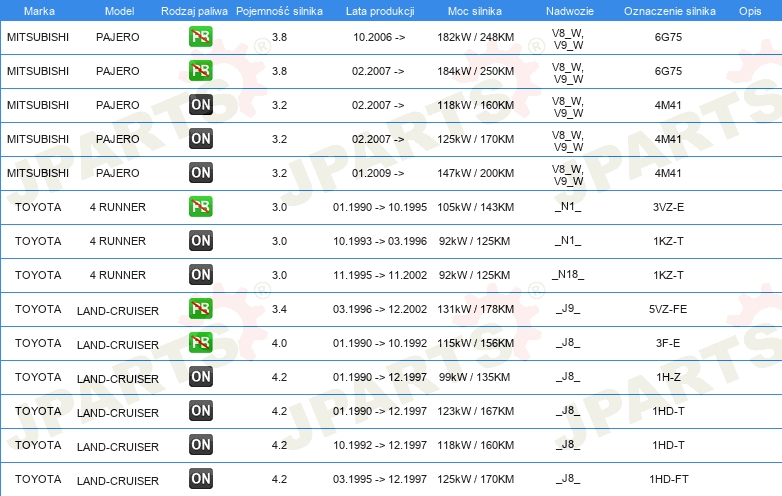Click the PB petrol icon in the 4 Runner 3VZ-E row
The width and height of the screenshot is (782, 496).
point(200,207)
